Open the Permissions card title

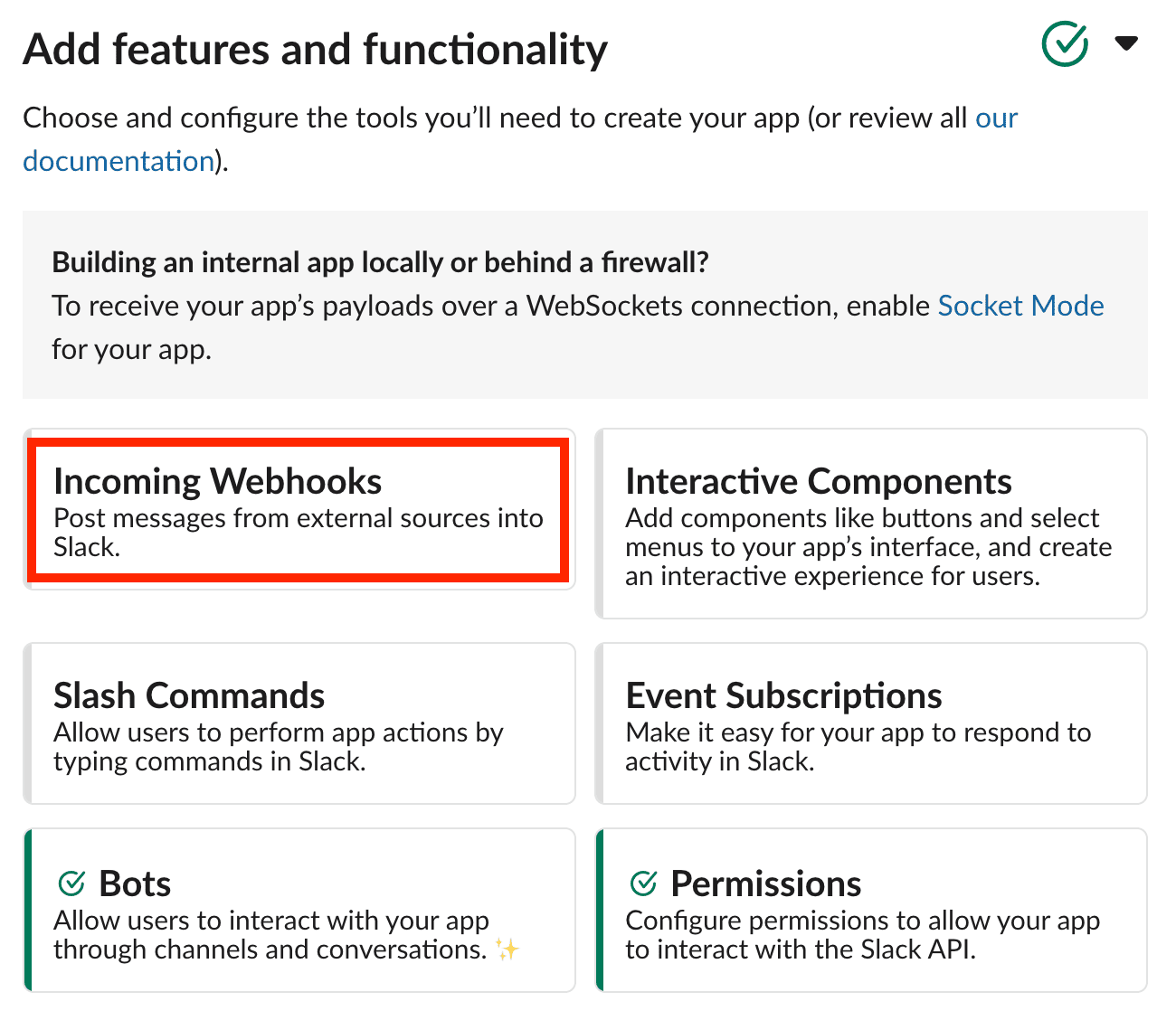tap(765, 883)
